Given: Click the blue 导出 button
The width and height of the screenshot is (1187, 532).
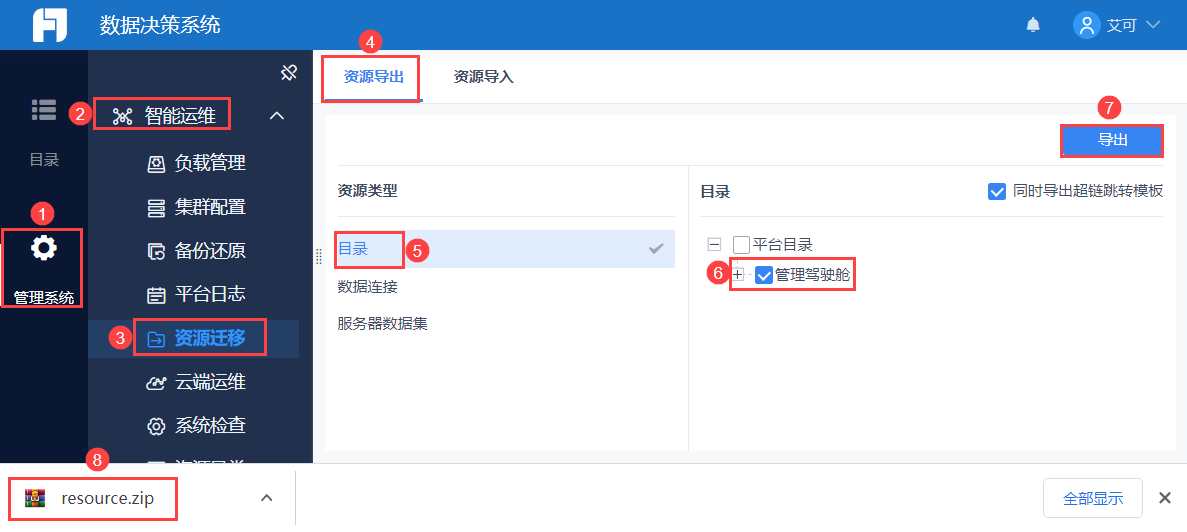Looking at the screenshot, I should pos(1112,140).
